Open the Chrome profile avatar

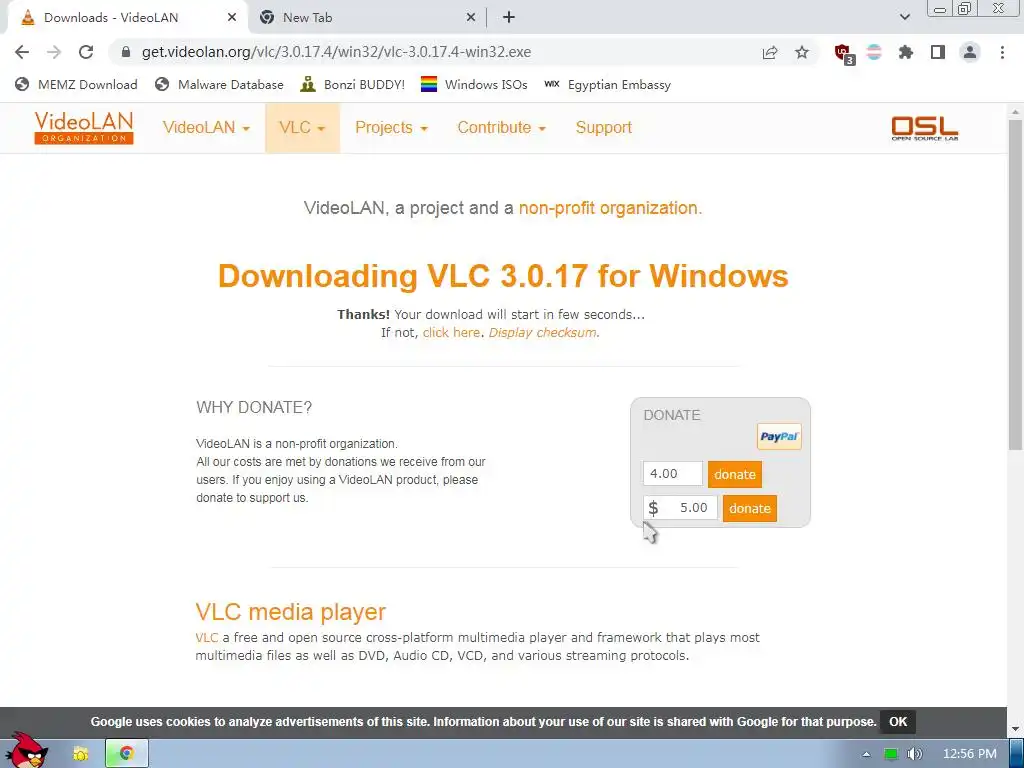point(970,52)
